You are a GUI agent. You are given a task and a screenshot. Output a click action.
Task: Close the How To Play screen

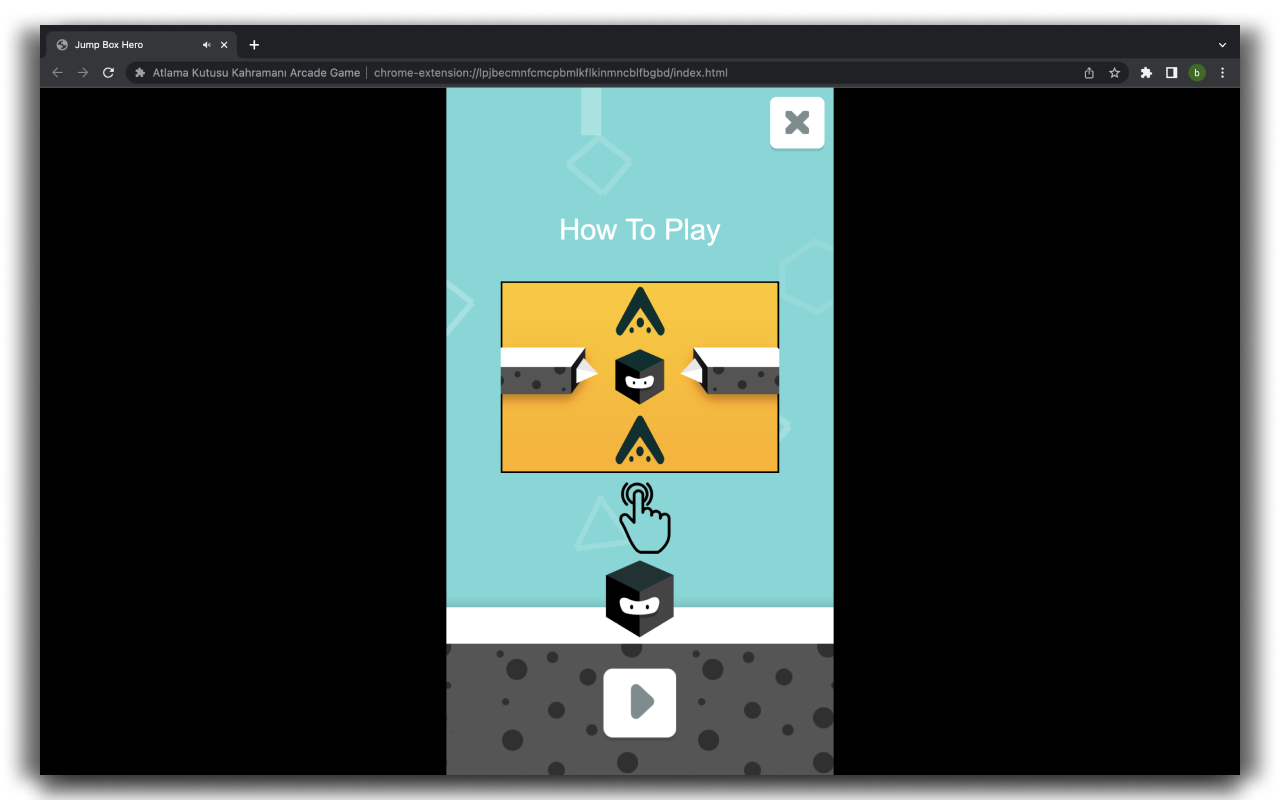click(797, 122)
